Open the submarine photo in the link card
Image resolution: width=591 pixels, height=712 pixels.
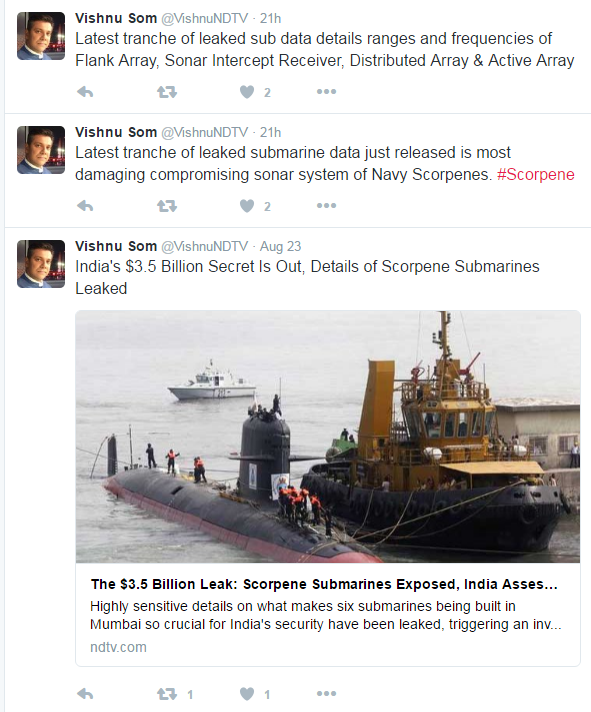[328, 437]
